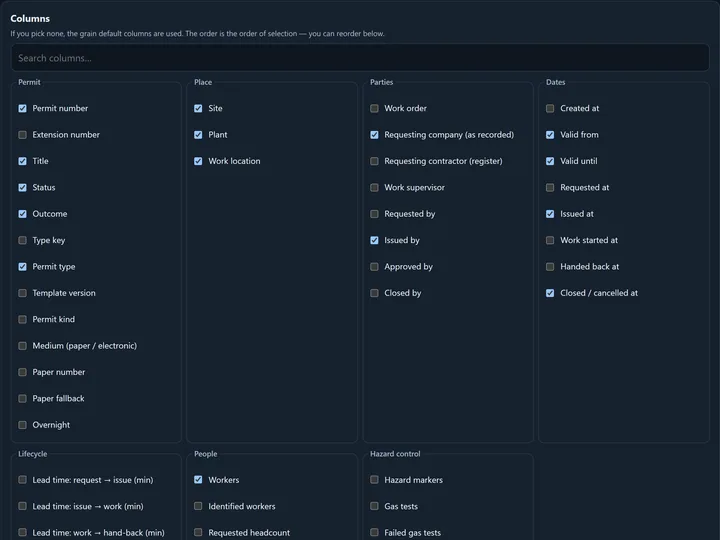Viewport: 720px width, 540px height.
Task: Click the Columns section heading
Action: (30, 18)
